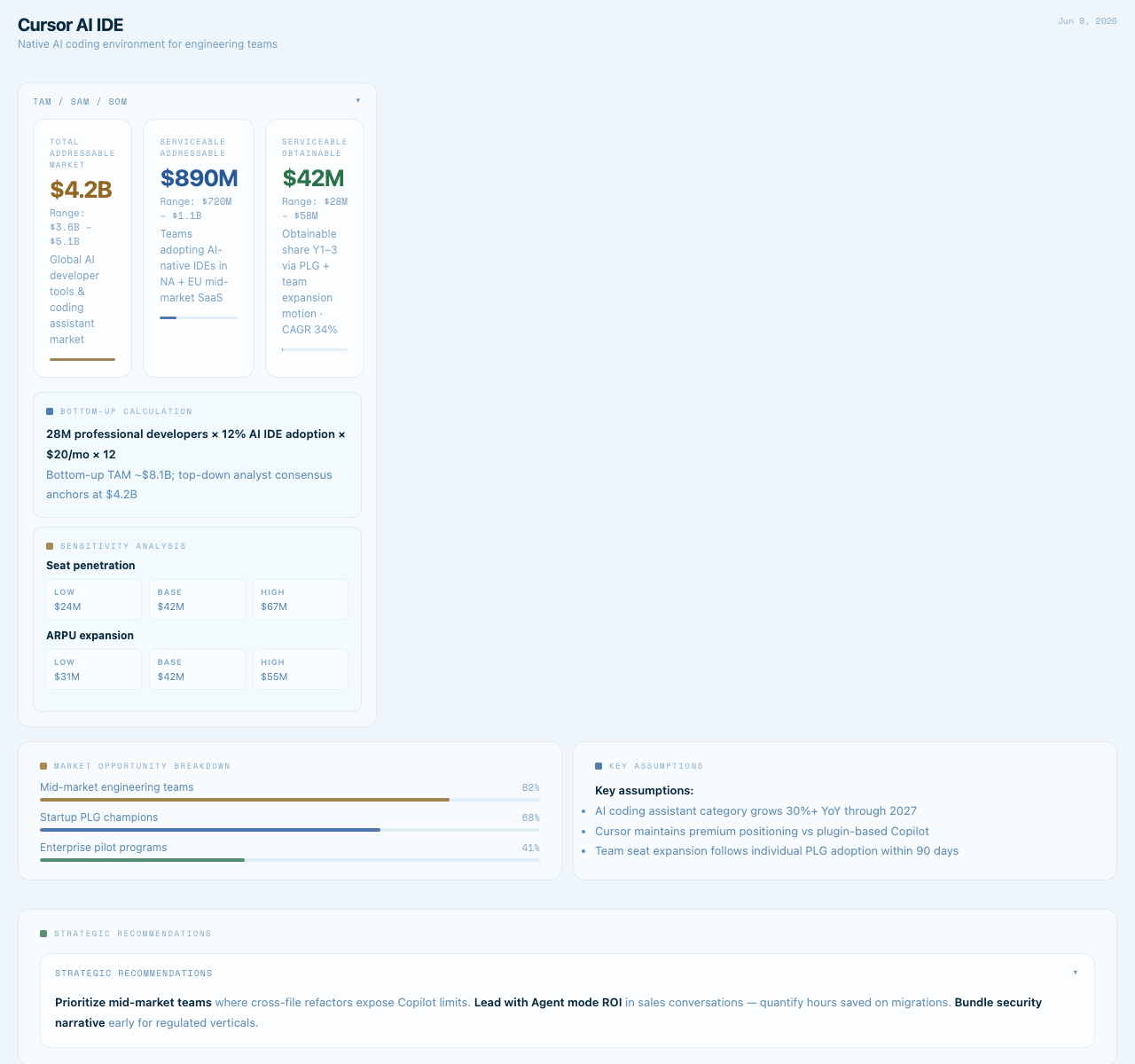Click the 'Mid-market engineering teams' label
Viewport: 1135px width, 1064px height.
click(116, 787)
